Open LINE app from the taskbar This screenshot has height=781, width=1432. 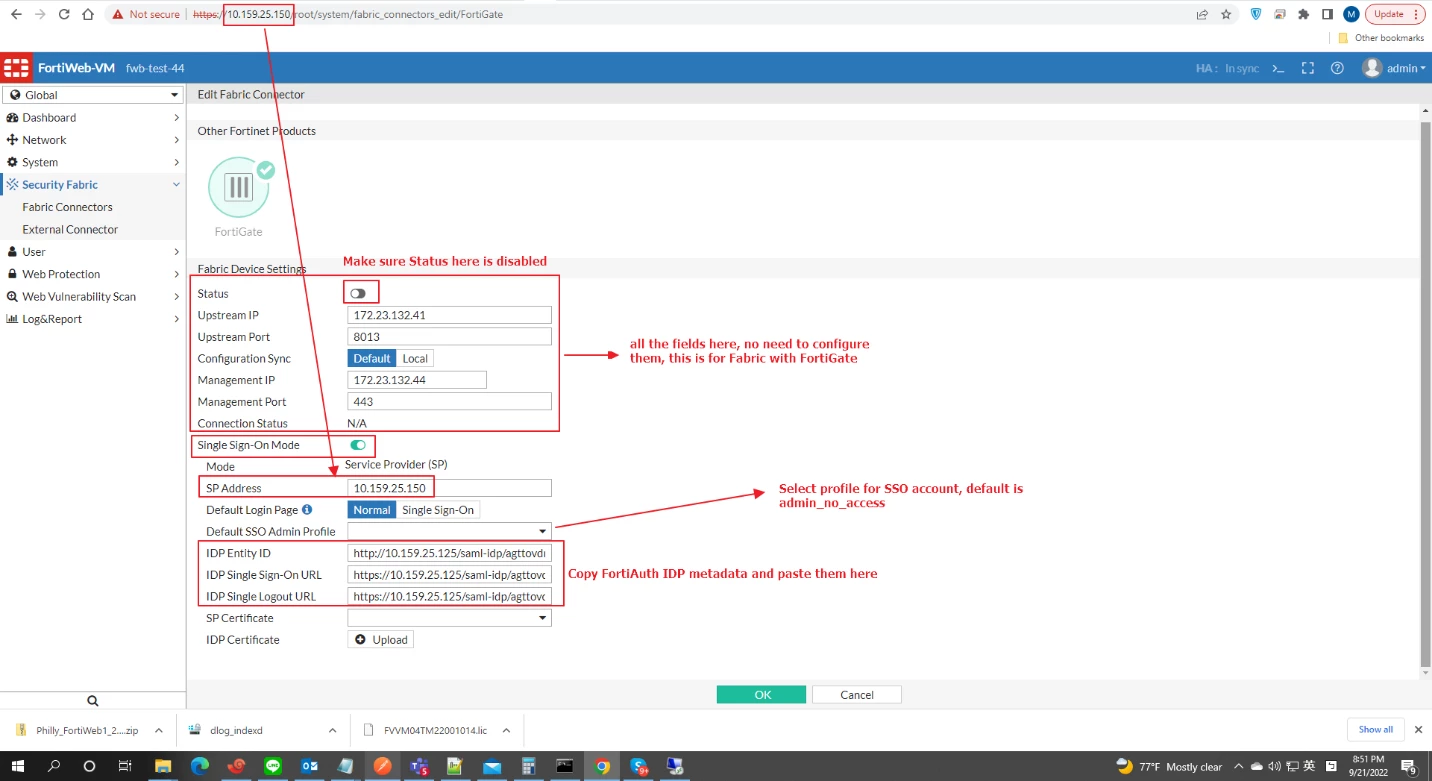pyautogui.click(x=273, y=766)
